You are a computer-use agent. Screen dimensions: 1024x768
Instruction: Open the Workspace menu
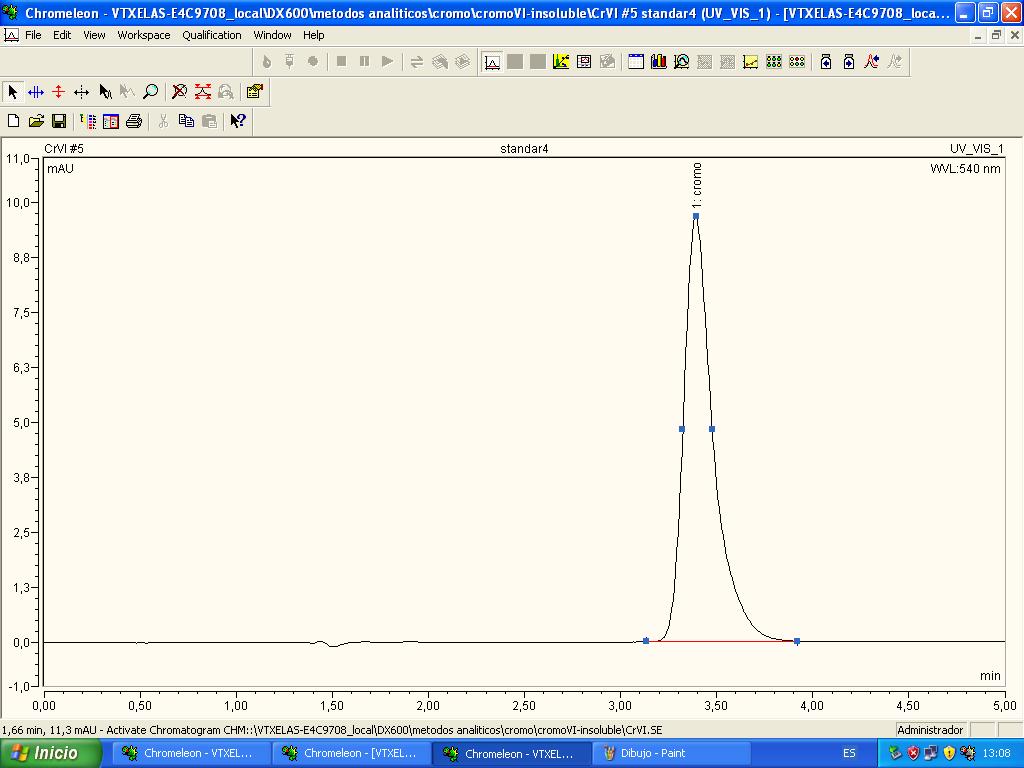pyautogui.click(x=144, y=35)
